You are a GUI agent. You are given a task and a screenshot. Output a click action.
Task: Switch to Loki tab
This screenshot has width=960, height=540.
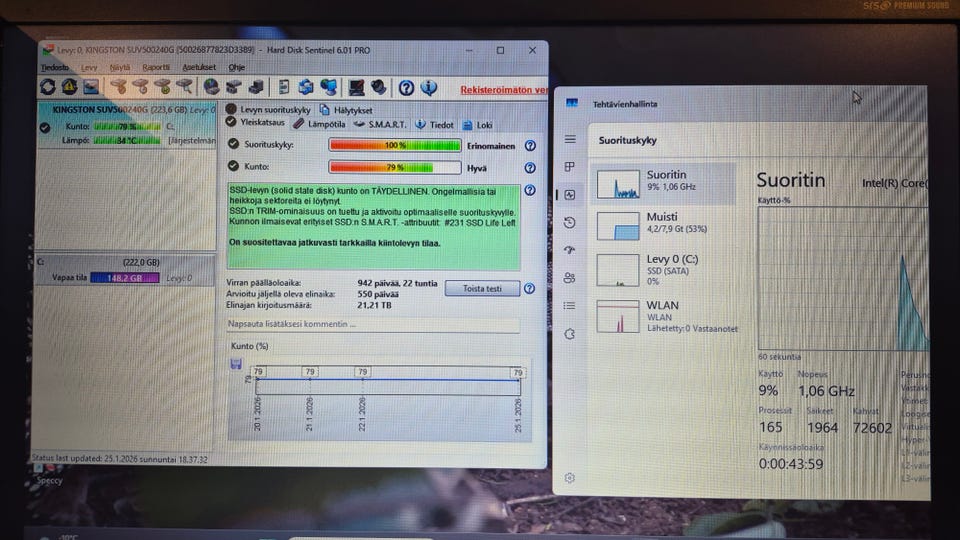(478, 125)
